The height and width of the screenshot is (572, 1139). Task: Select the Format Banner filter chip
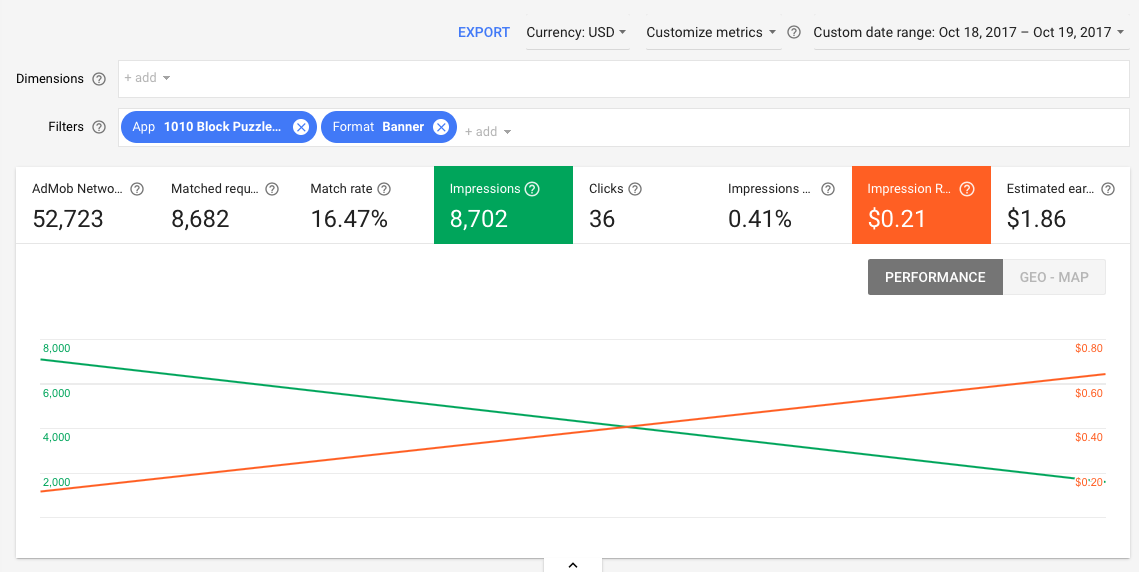(389, 127)
